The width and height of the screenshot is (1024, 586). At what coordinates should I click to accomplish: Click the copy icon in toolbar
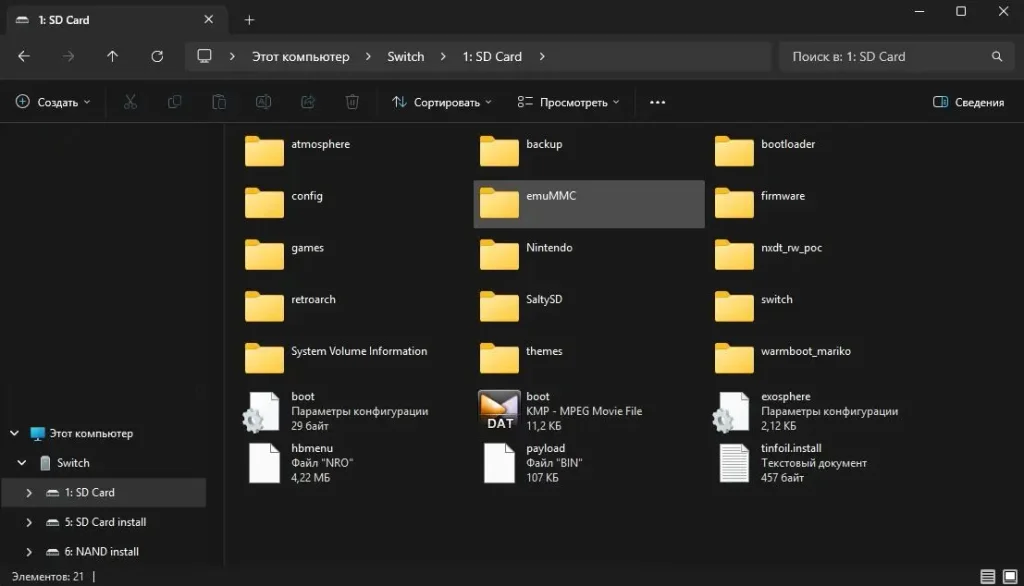pyautogui.click(x=174, y=102)
